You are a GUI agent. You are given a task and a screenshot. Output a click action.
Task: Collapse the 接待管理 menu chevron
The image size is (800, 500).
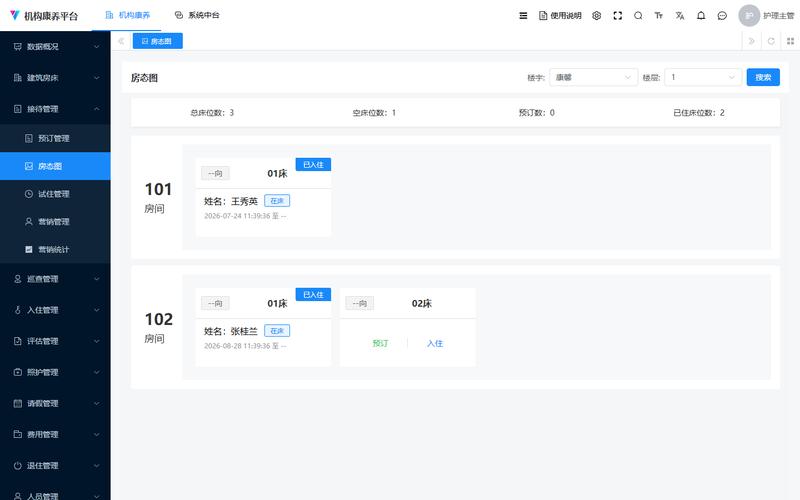point(96,109)
